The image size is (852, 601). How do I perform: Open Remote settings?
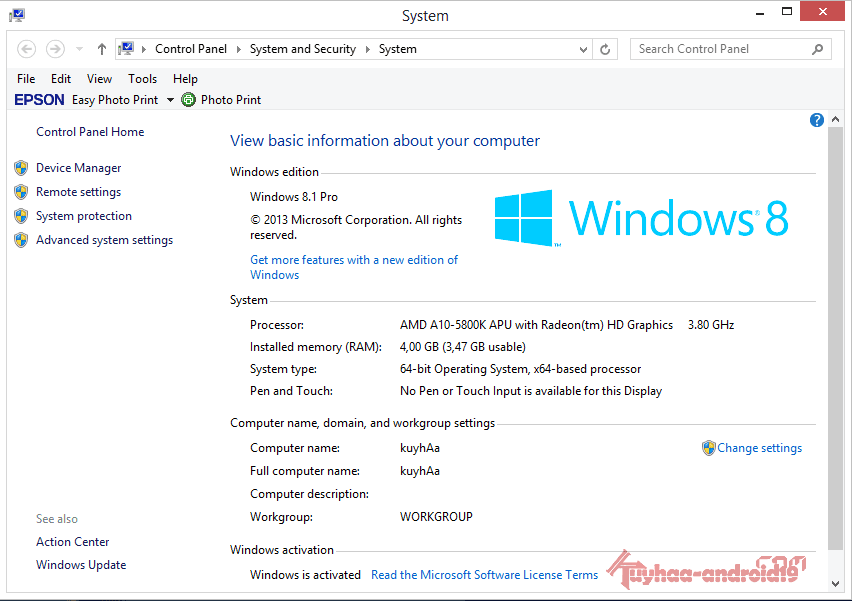[79, 192]
